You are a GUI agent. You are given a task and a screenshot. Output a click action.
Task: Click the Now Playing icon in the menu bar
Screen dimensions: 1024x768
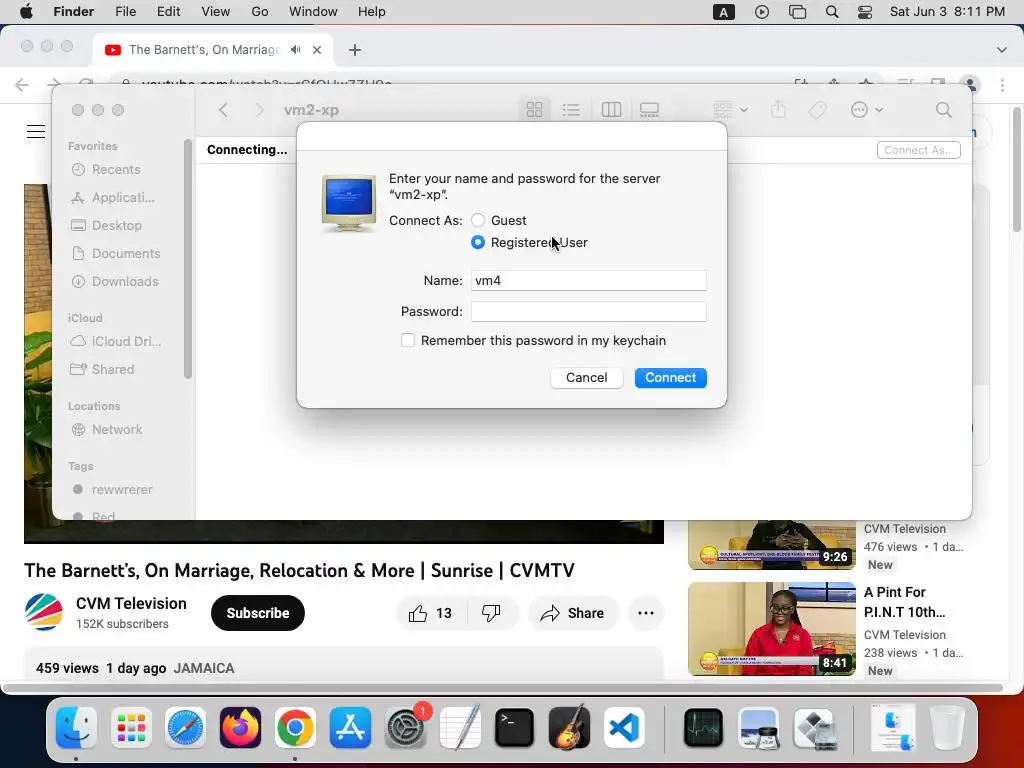tap(761, 12)
